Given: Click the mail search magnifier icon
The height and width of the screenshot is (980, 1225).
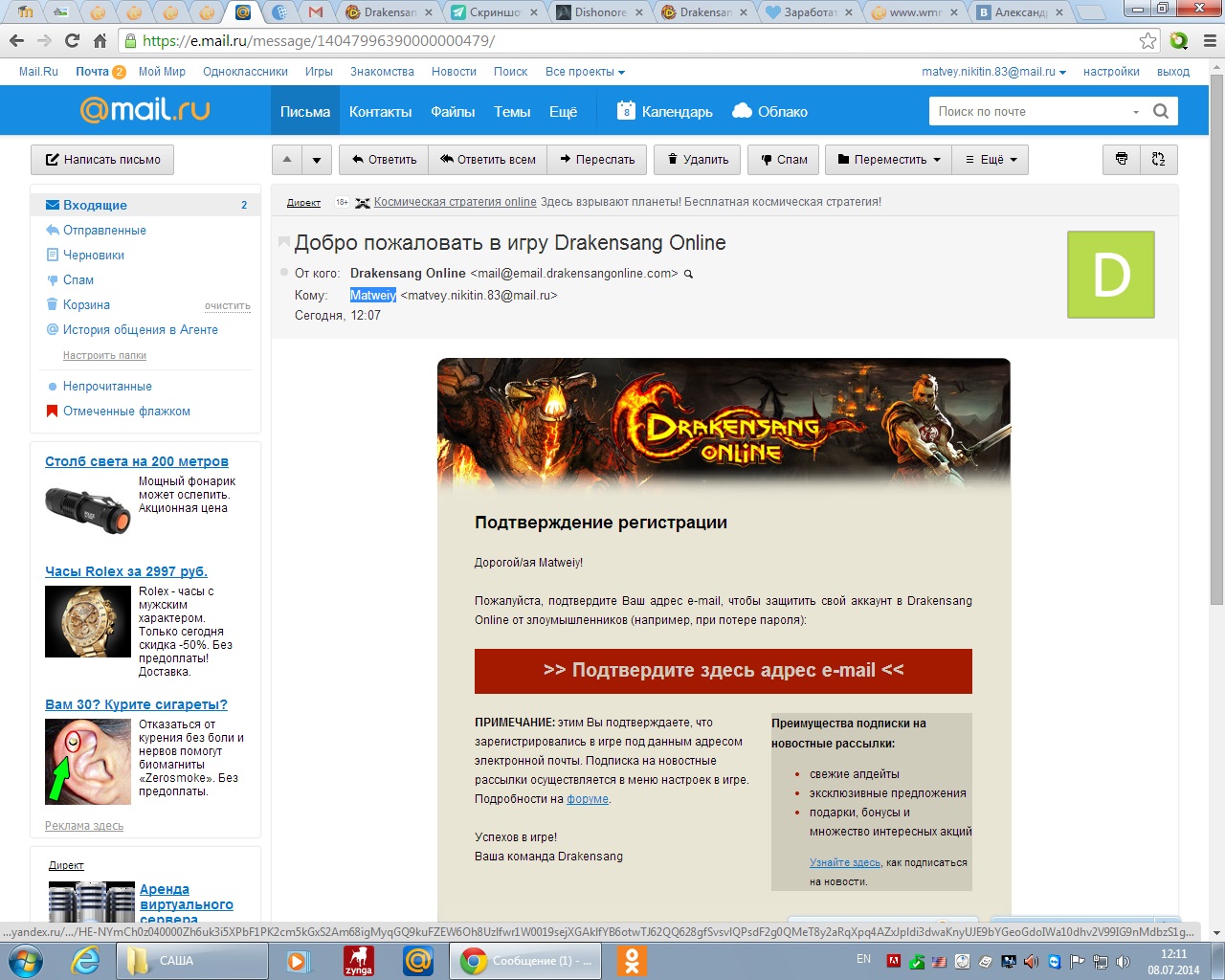Looking at the screenshot, I should 1161,111.
